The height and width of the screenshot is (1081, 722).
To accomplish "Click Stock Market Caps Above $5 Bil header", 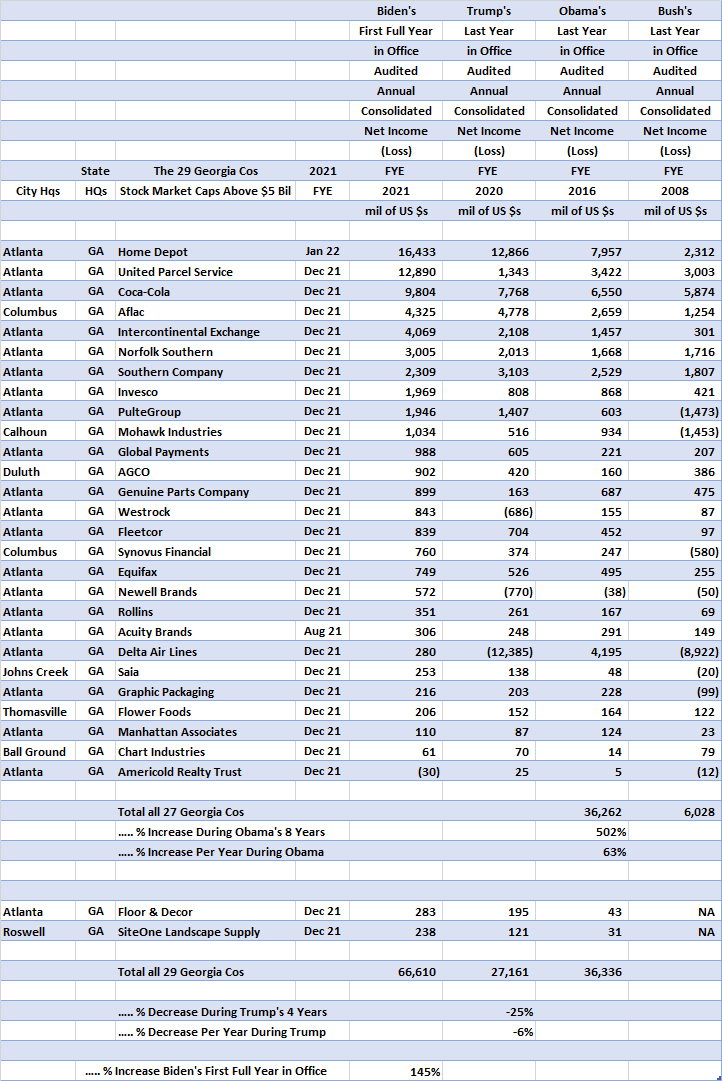I will [x=205, y=191].
